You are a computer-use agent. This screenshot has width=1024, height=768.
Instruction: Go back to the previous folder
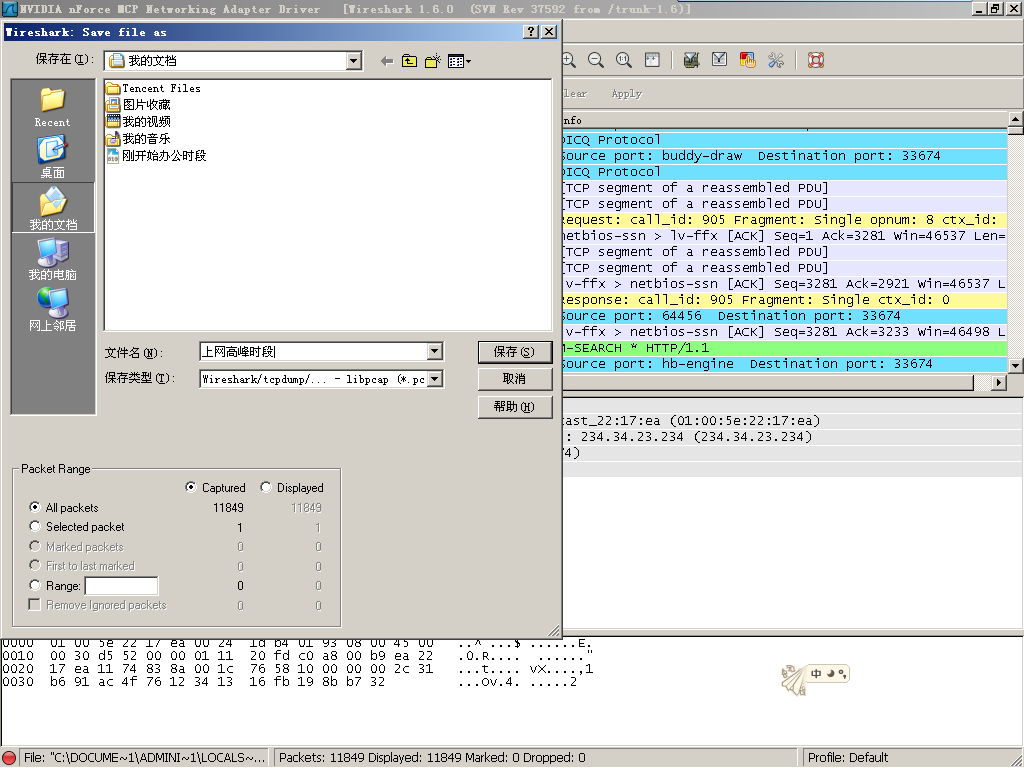tap(387, 61)
